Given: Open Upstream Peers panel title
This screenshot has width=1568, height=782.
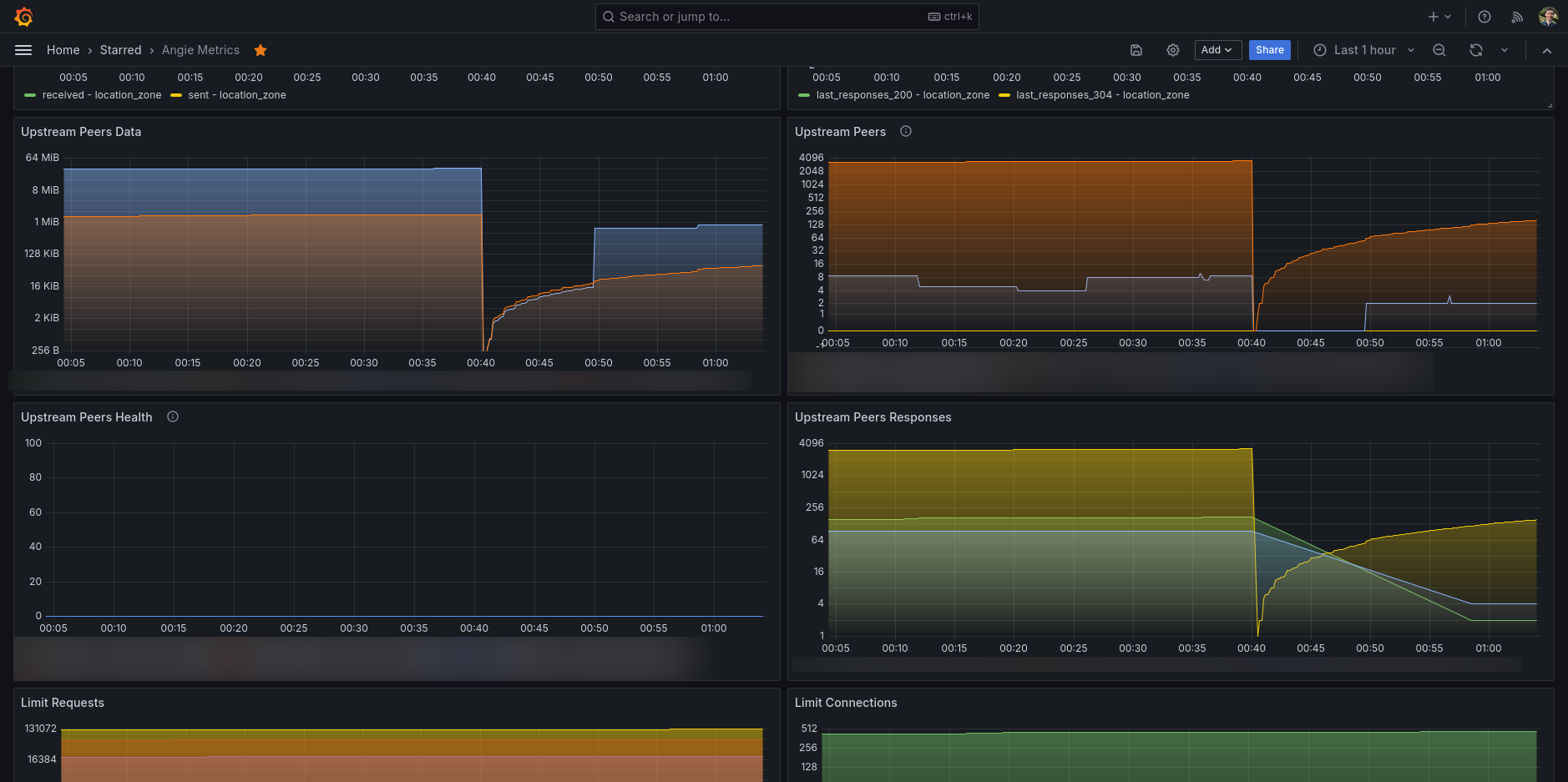Looking at the screenshot, I should (840, 132).
